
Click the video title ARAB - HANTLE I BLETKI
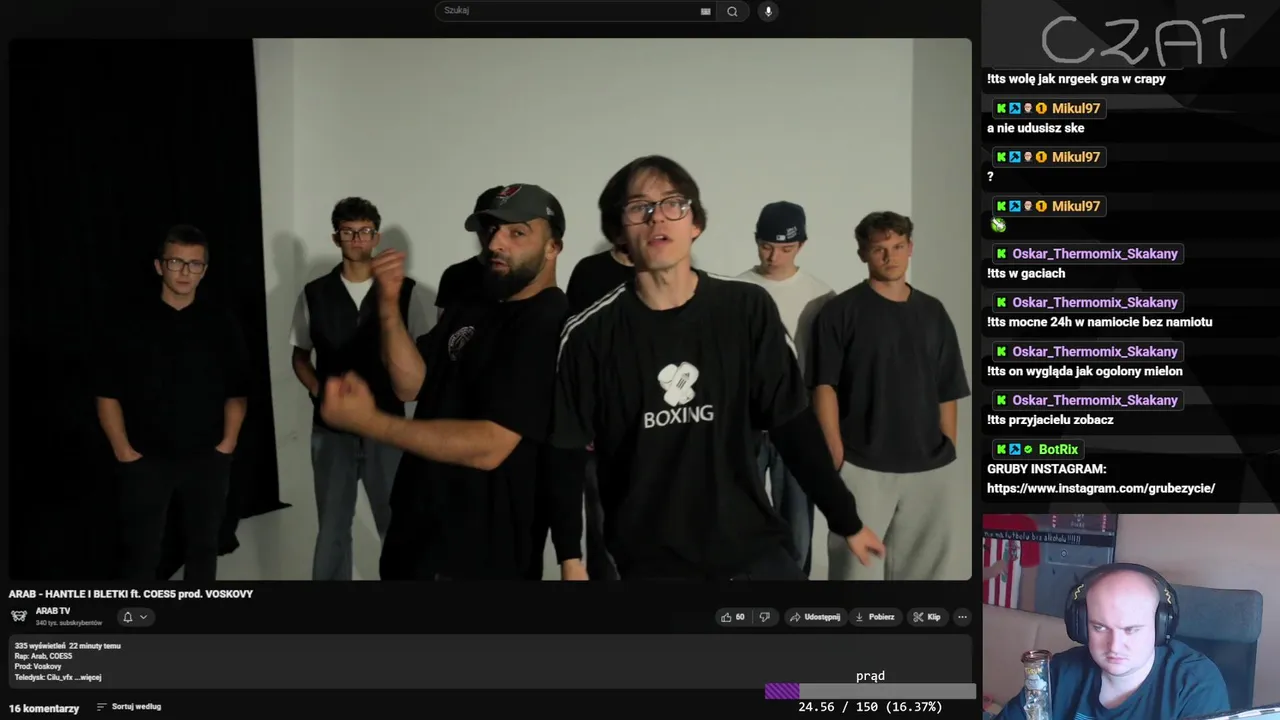coord(131,594)
